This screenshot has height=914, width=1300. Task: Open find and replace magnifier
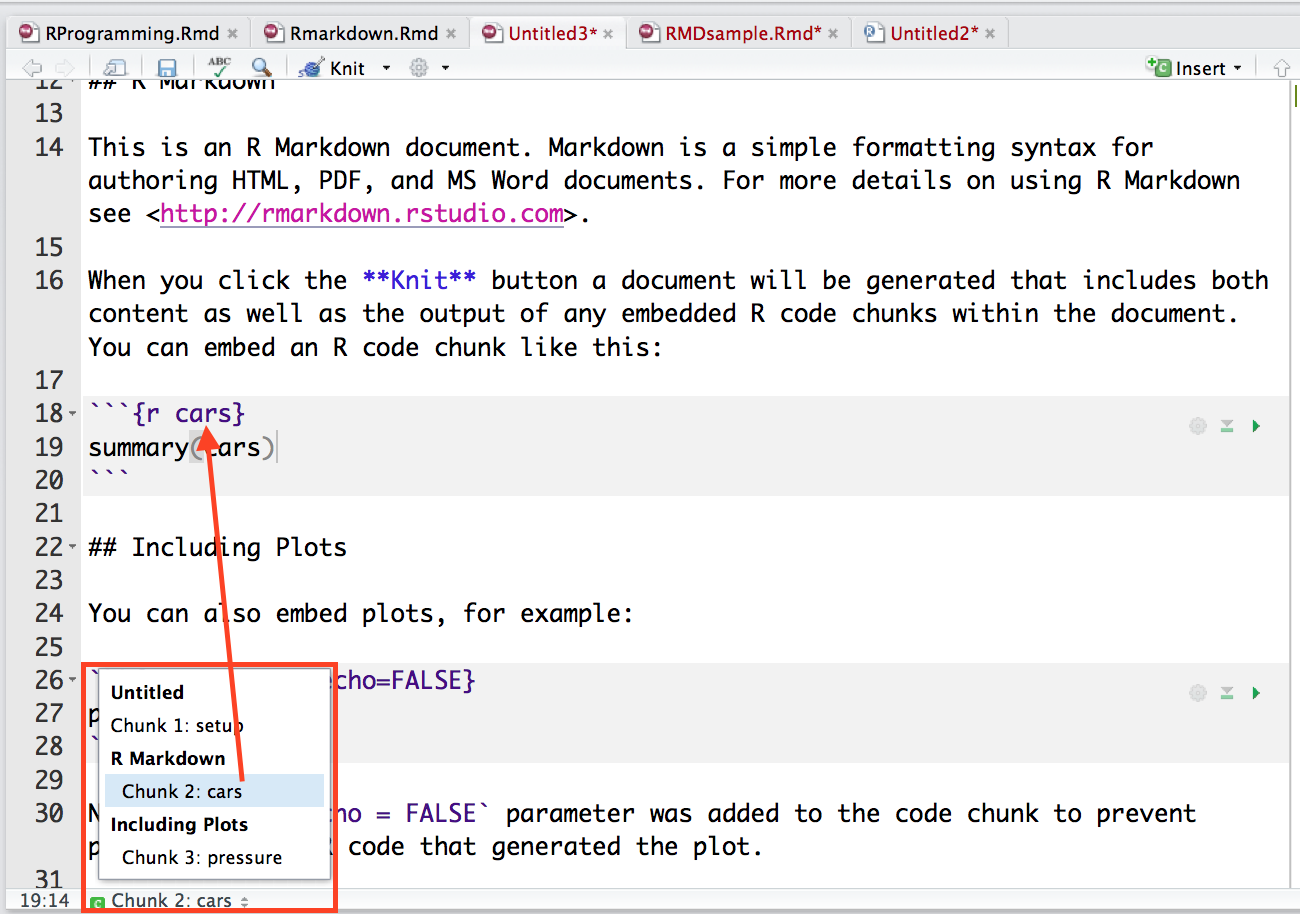[x=261, y=67]
